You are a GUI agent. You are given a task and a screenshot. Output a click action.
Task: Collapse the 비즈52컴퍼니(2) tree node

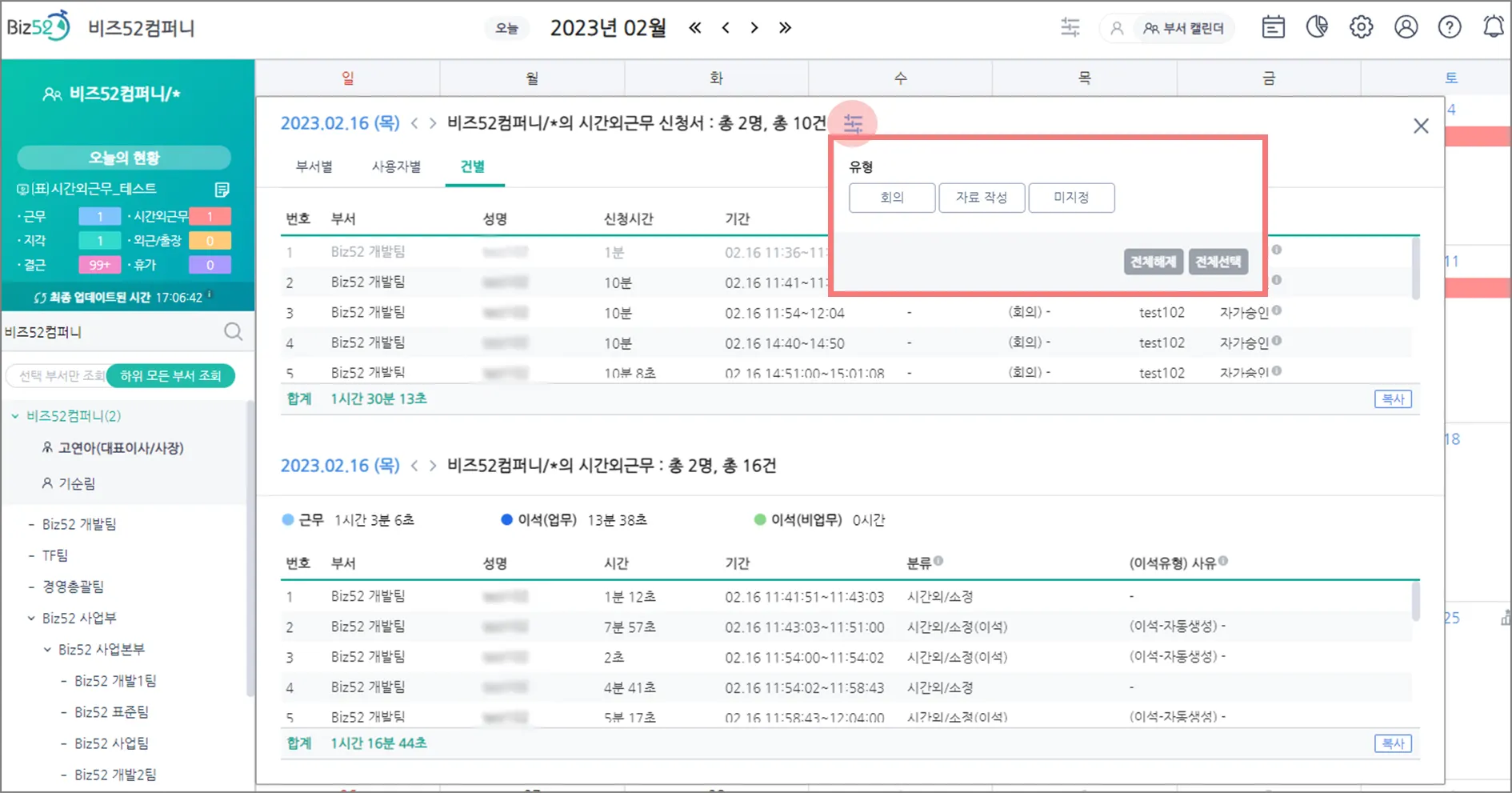[15, 416]
